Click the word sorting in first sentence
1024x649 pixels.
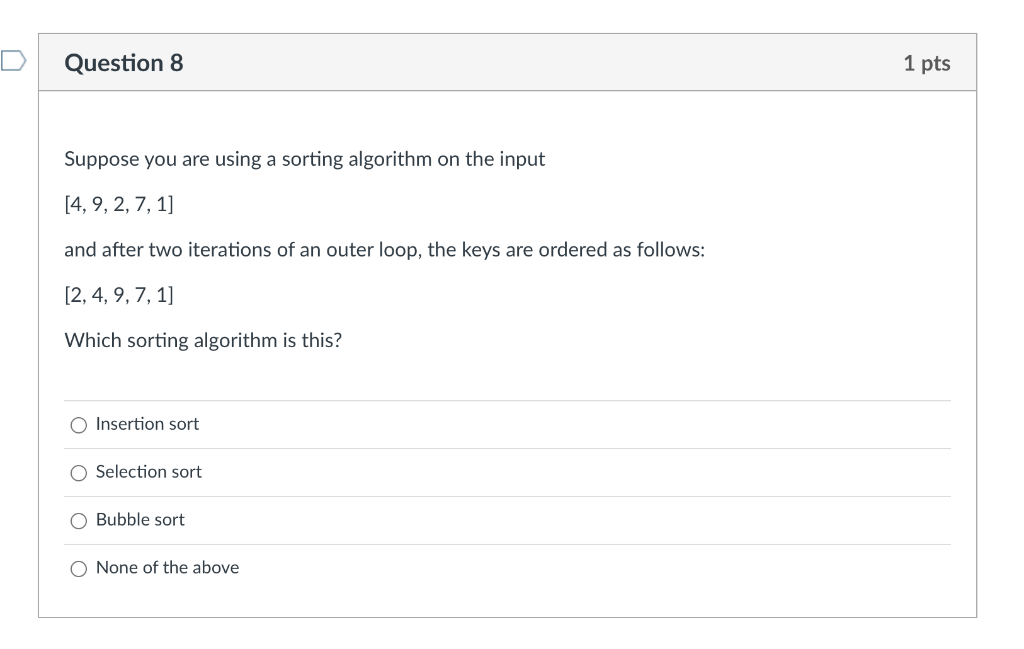coord(312,160)
